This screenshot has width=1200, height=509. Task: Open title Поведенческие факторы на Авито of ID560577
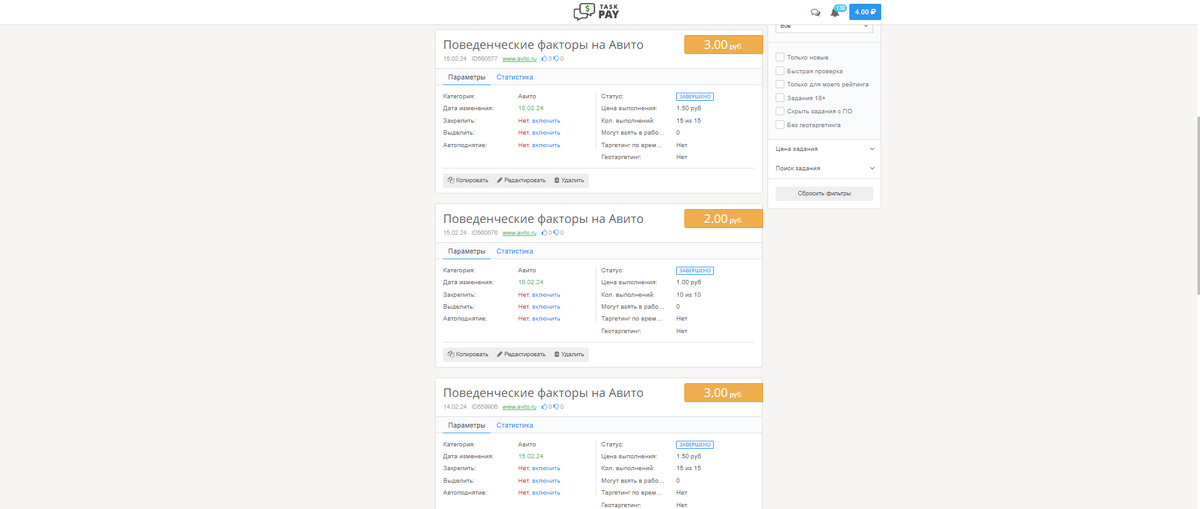pyautogui.click(x=543, y=45)
